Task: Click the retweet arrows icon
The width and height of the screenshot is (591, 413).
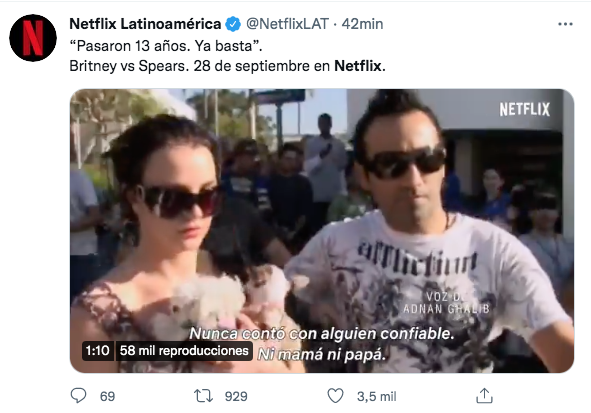Action: coord(204,396)
